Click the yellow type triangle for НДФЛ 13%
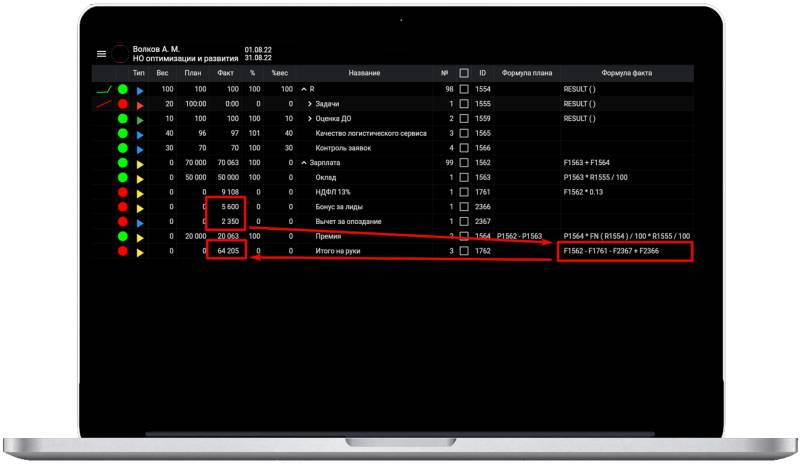800x464 pixels. click(140, 194)
